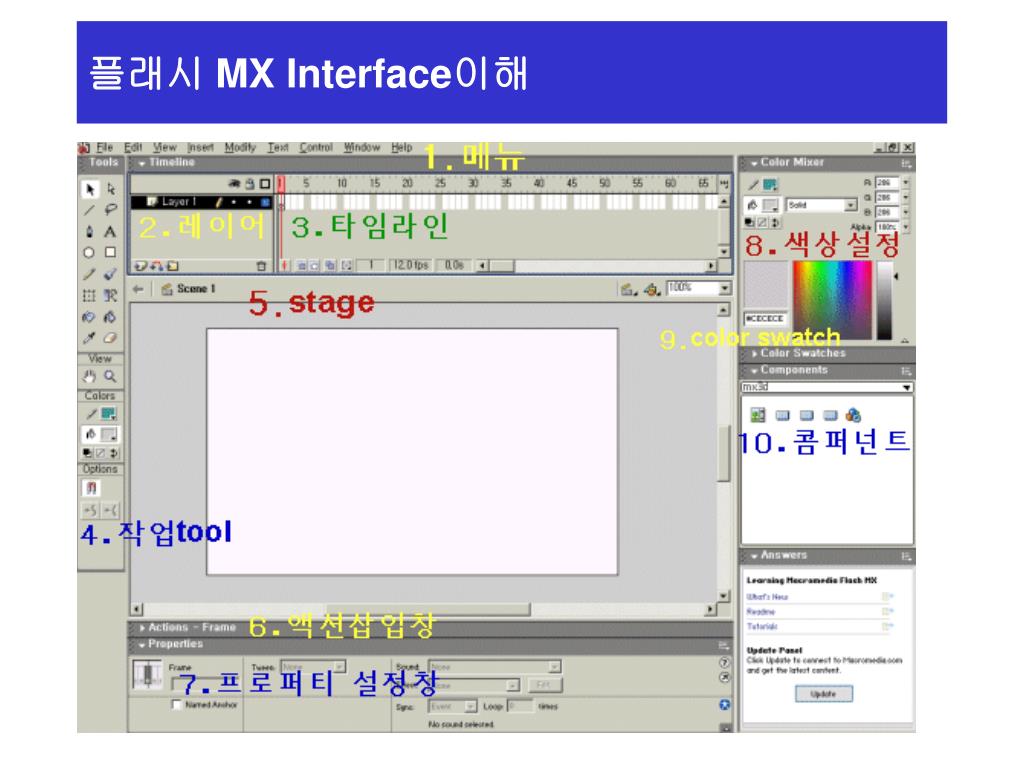Click Scene 1 in the edit bar
1024x768 pixels.
(196, 289)
